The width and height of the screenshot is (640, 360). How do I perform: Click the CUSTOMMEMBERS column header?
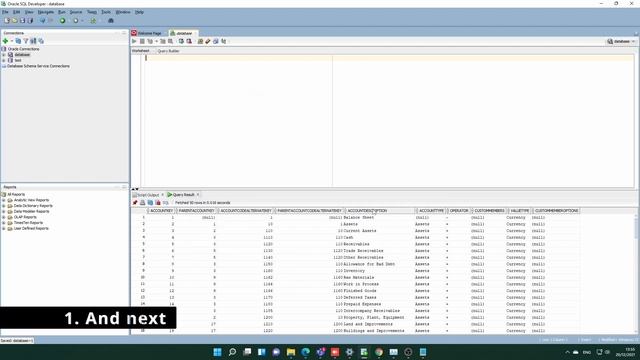[489, 211]
